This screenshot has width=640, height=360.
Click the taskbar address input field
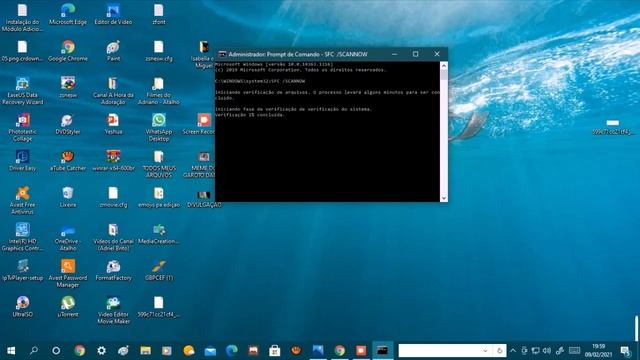[x=440, y=351]
